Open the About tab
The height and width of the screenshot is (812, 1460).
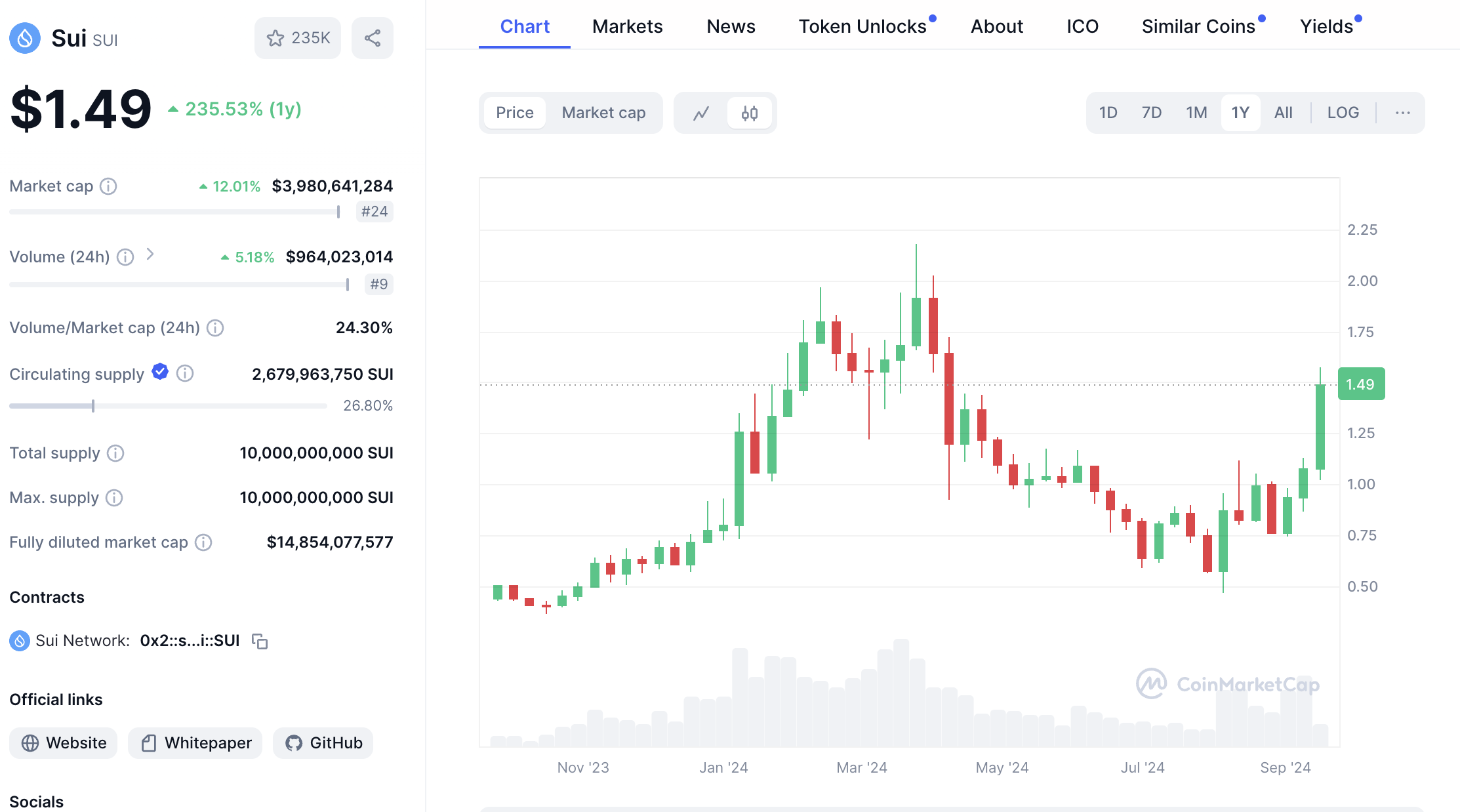click(x=997, y=26)
